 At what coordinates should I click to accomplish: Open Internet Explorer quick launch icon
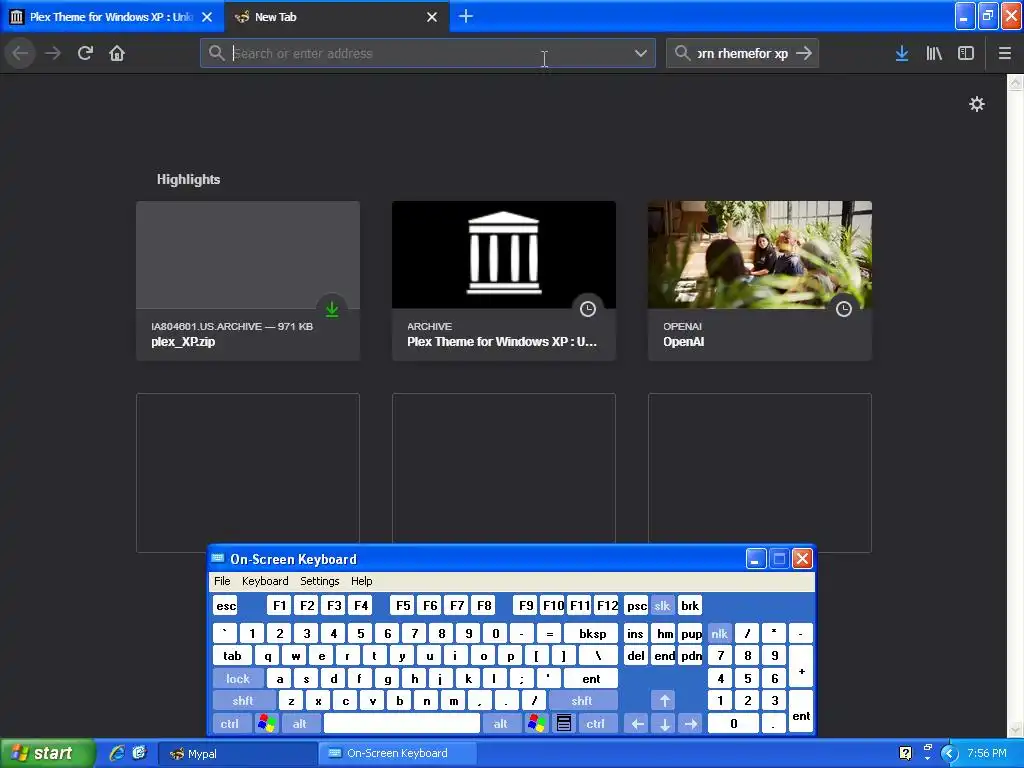coord(117,753)
